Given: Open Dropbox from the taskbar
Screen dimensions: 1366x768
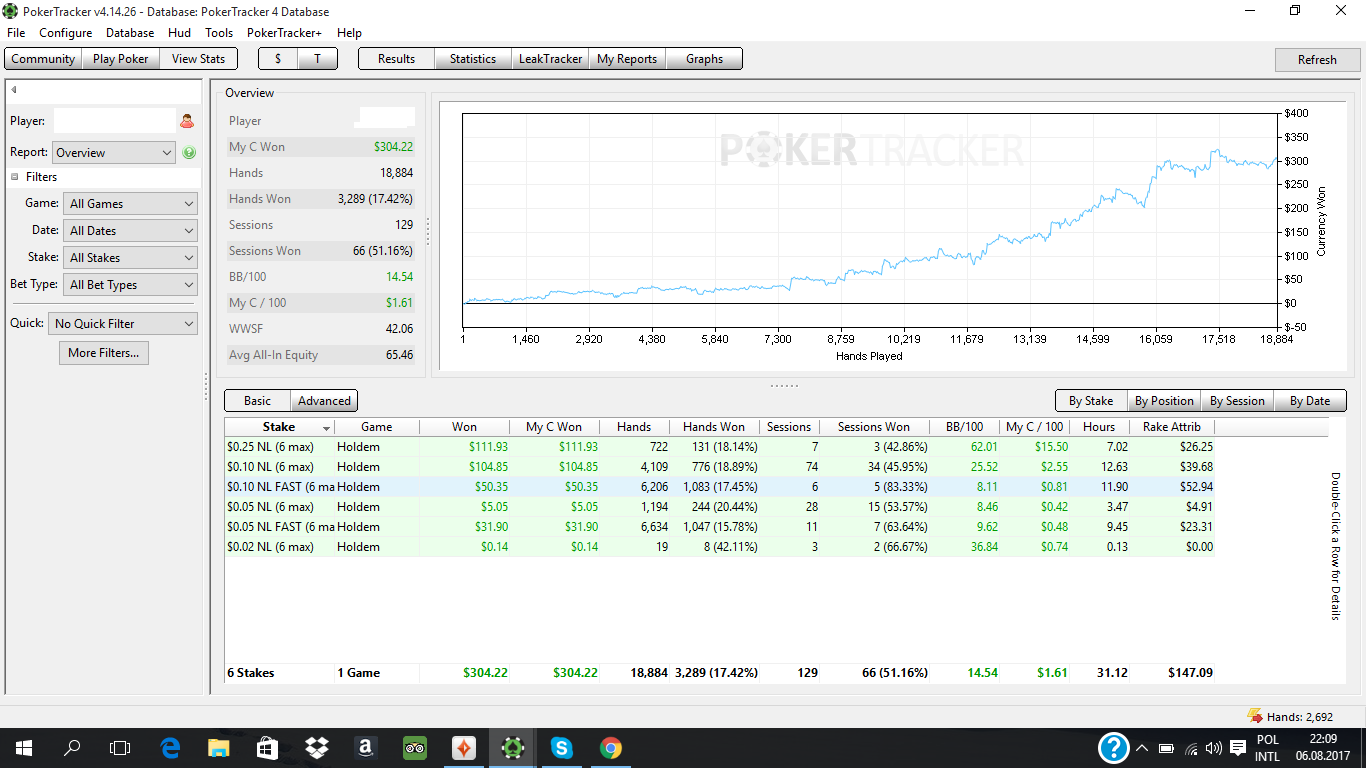Looking at the screenshot, I should (x=316, y=748).
